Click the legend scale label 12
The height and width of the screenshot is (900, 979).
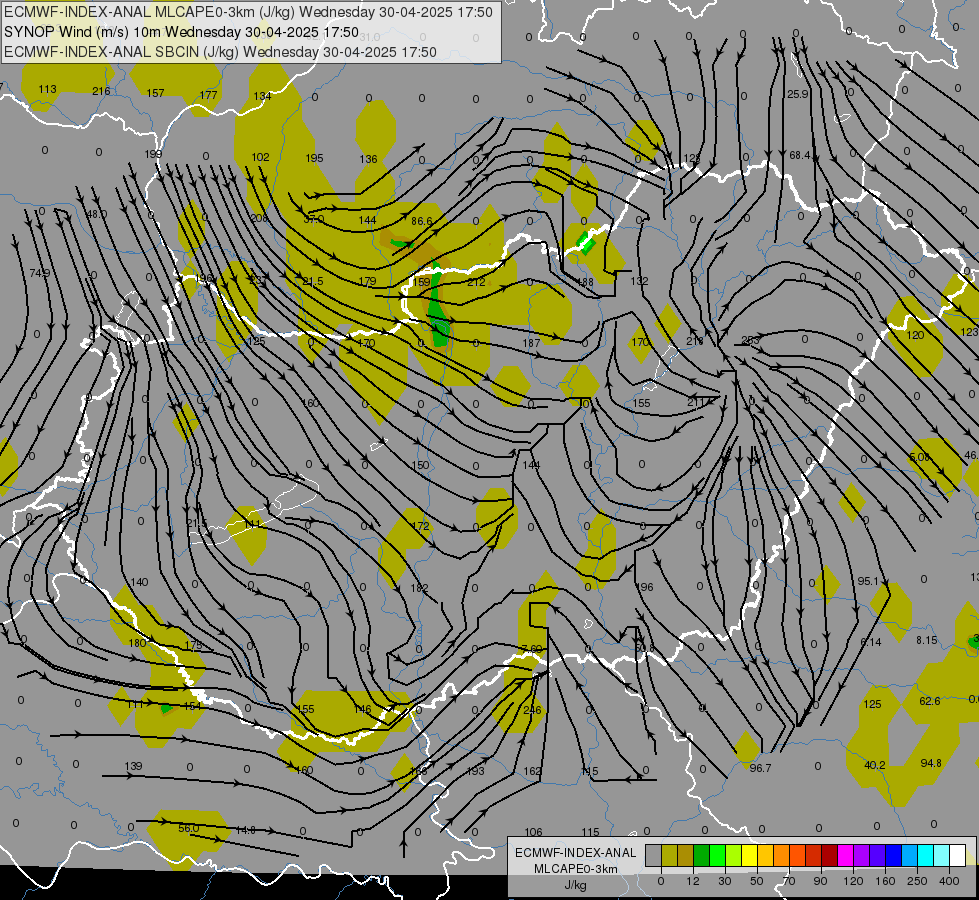692,881
